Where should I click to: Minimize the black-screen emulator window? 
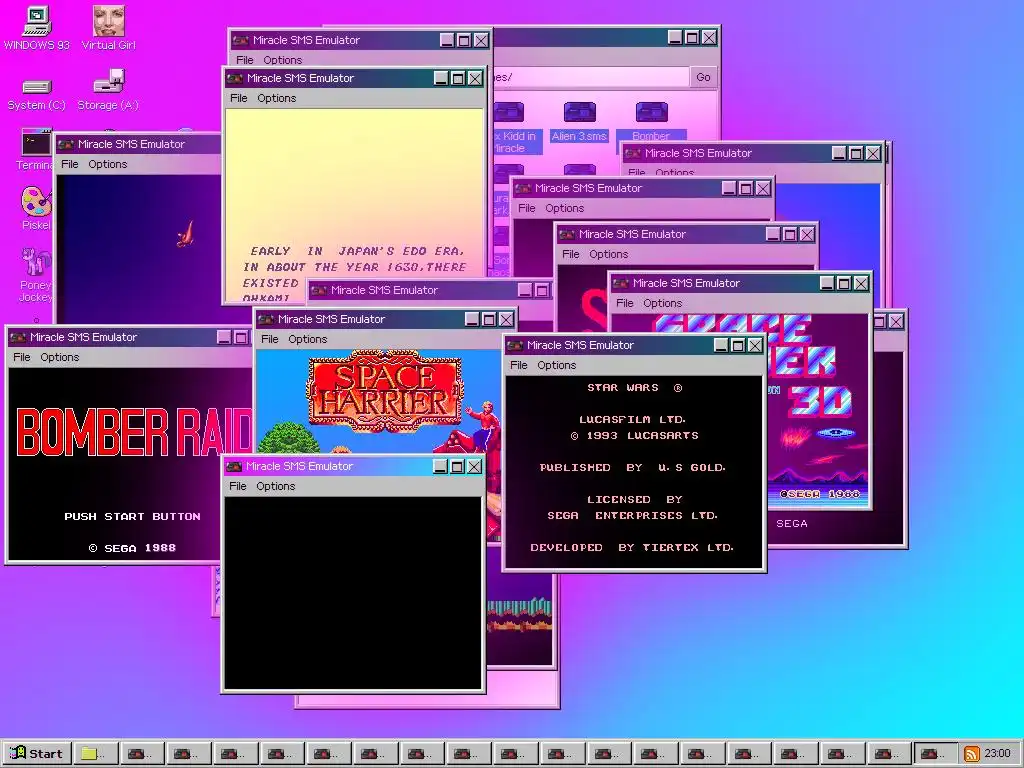(440, 466)
